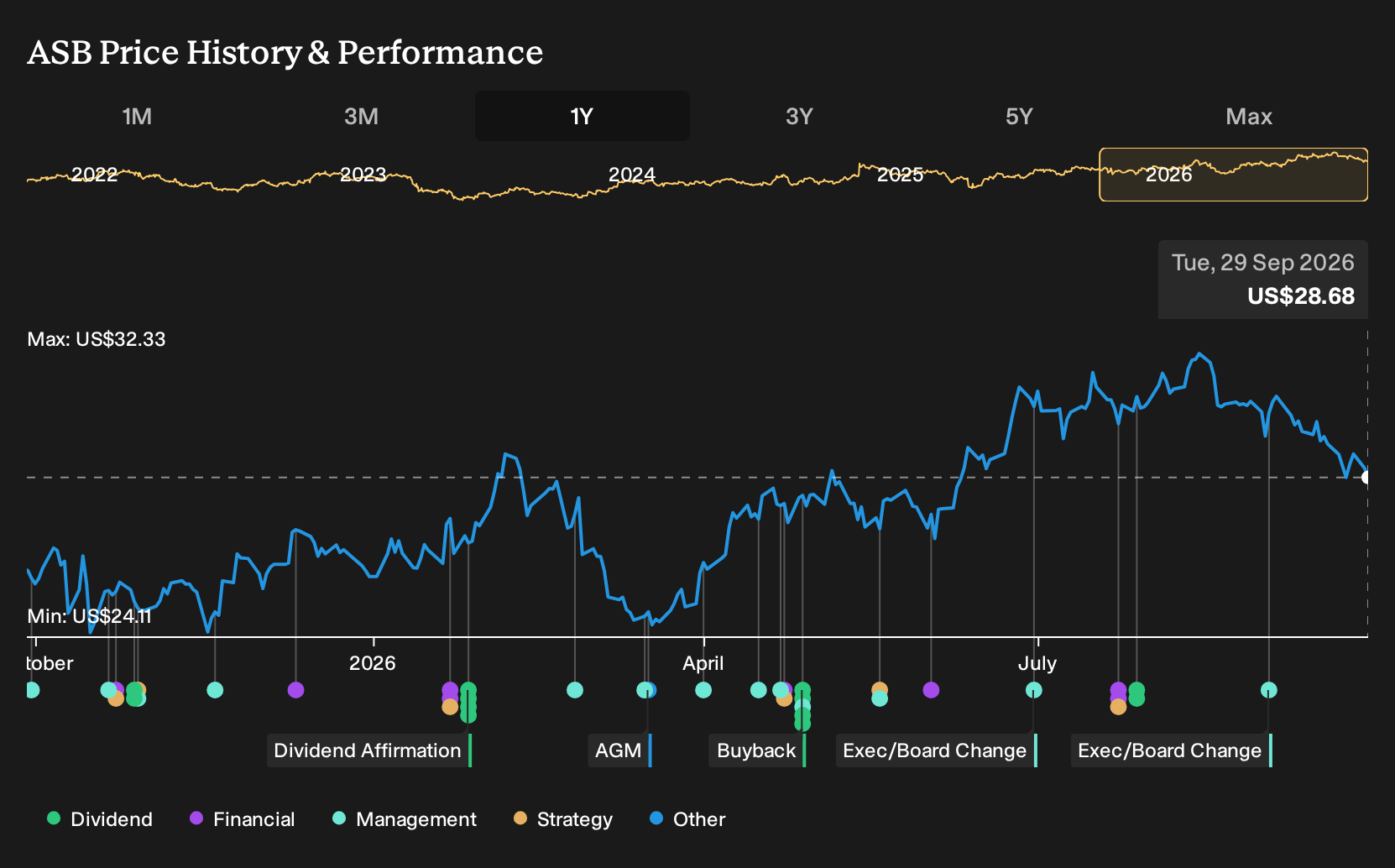Jump to 2022 on the overview timeline
1395x868 pixels.
(94, 175)
